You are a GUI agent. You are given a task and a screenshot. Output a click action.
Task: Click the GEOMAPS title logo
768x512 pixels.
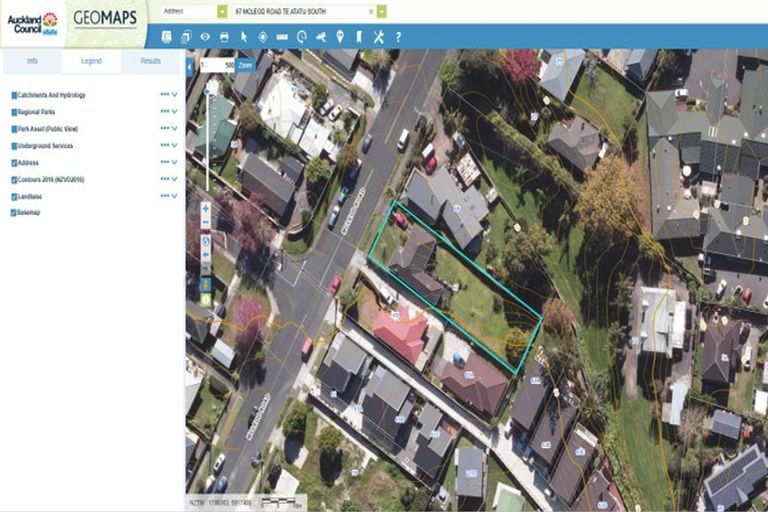point(105,19)
